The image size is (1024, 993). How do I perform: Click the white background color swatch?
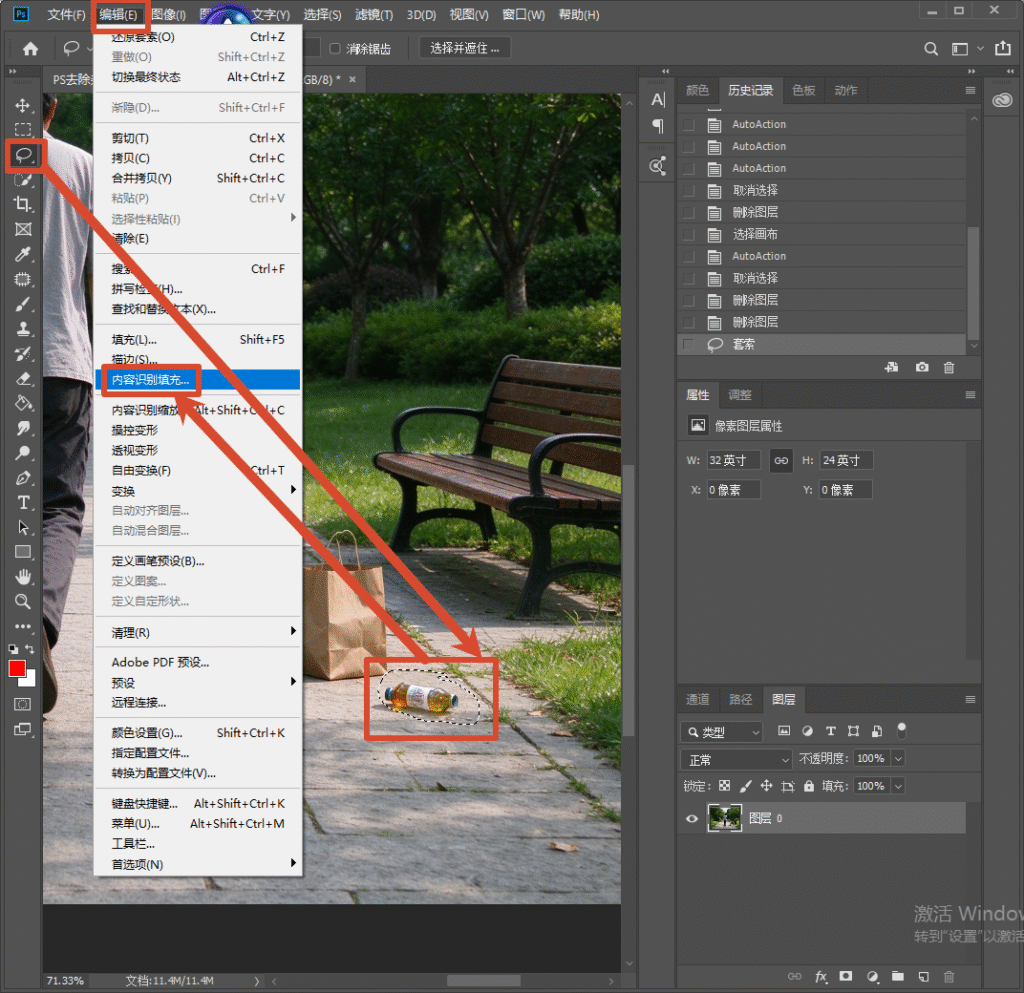click(29, 680)
